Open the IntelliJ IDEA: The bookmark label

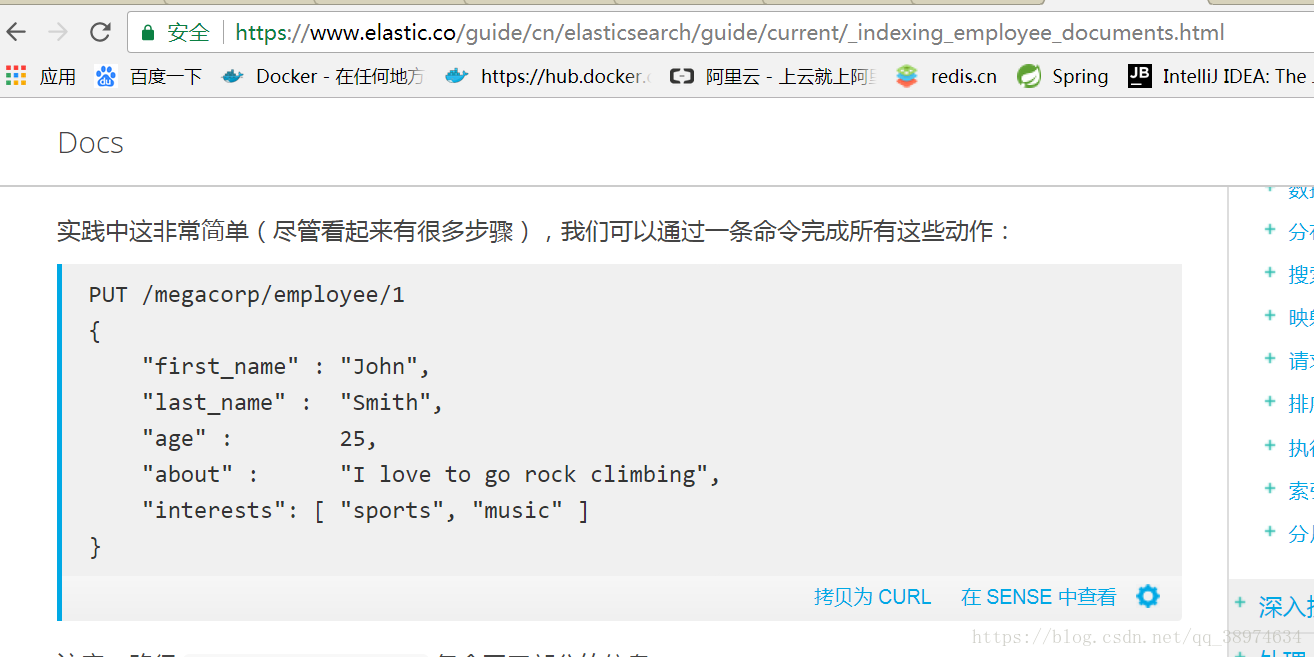[x=1237, y=76]
